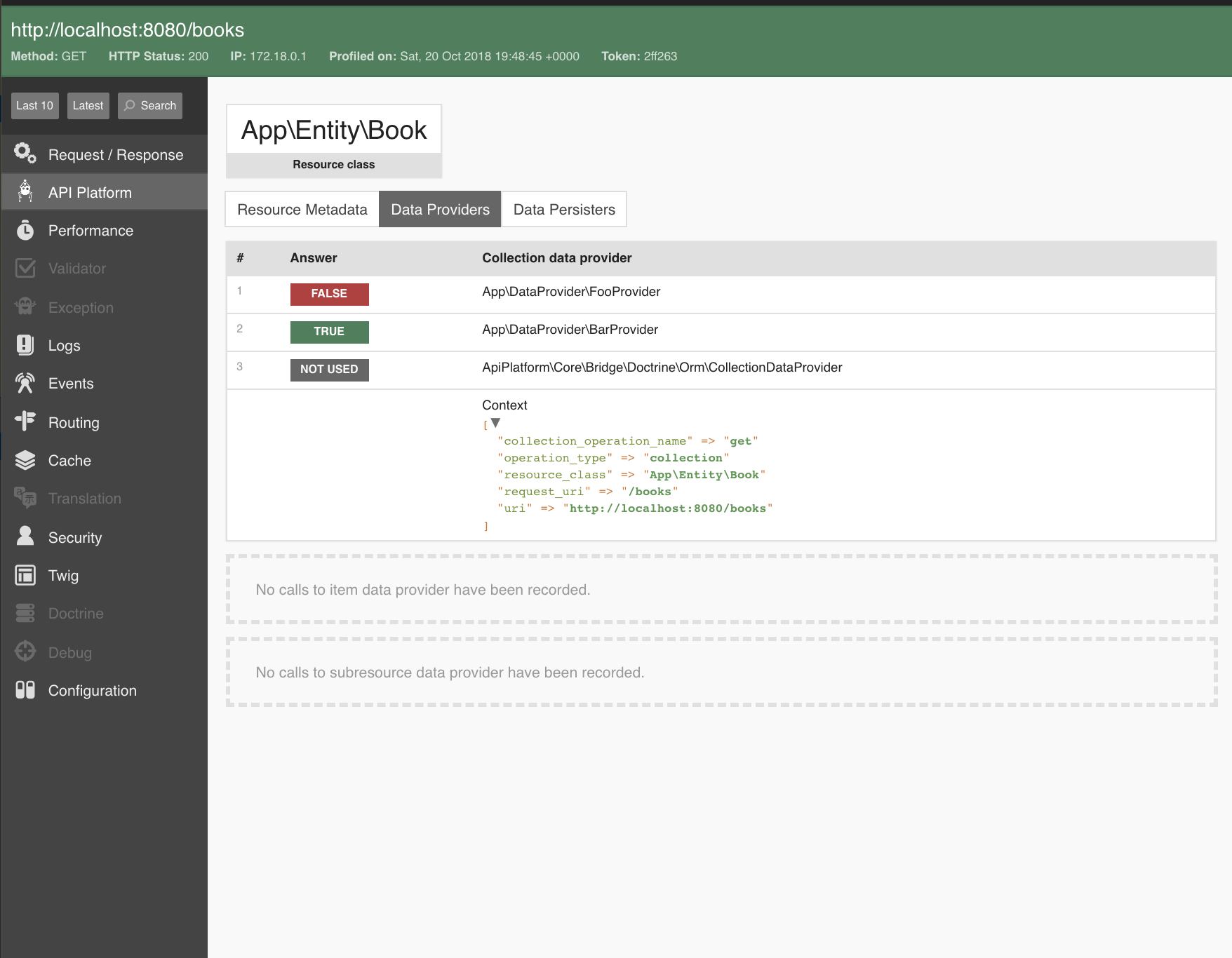Image resolution: width=1232 pixels, height=958 pixels.
Task: Click the Search button
Action: point(150,105)
